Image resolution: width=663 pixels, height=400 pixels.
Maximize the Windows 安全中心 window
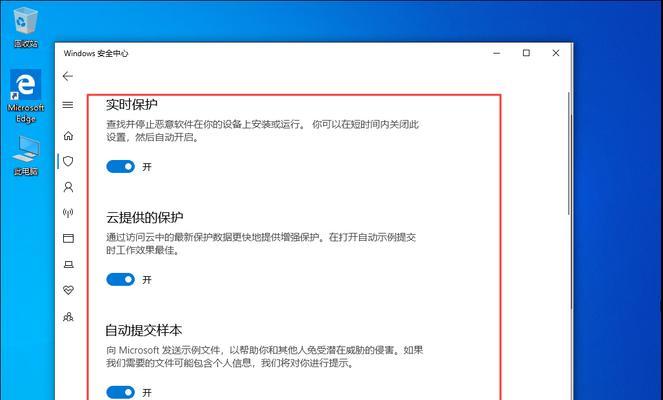pyautogui.click(x=526, y=53)
